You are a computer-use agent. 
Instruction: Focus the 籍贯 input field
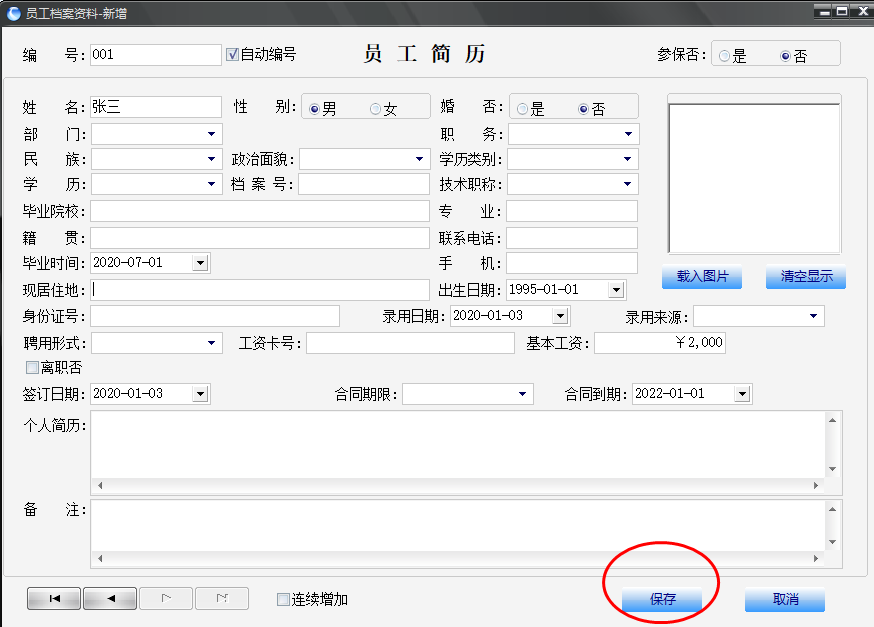tap(260, 238)
